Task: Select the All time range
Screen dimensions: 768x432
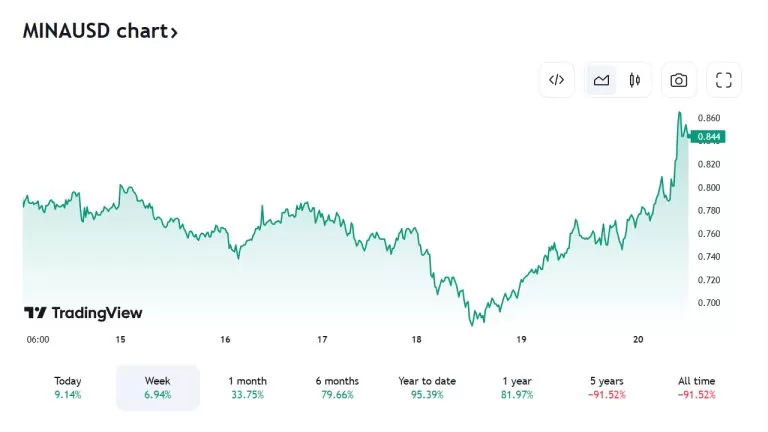Action: (698, 387)
